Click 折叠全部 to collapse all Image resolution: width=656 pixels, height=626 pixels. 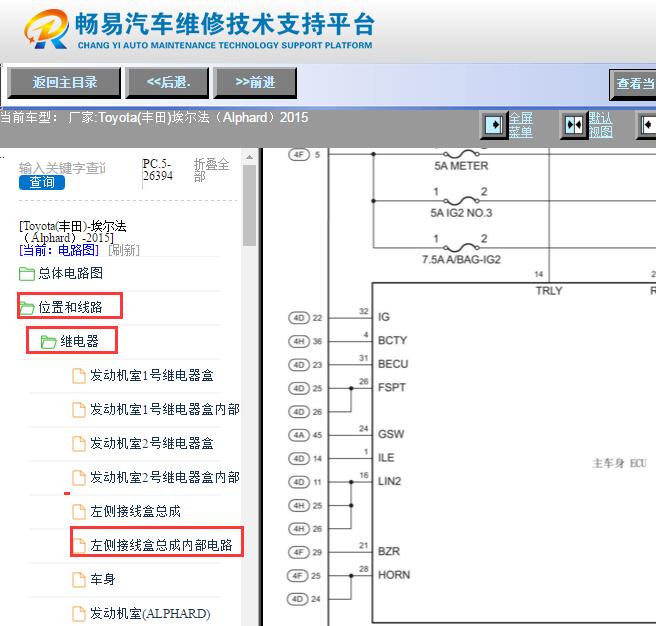point(211,170)
